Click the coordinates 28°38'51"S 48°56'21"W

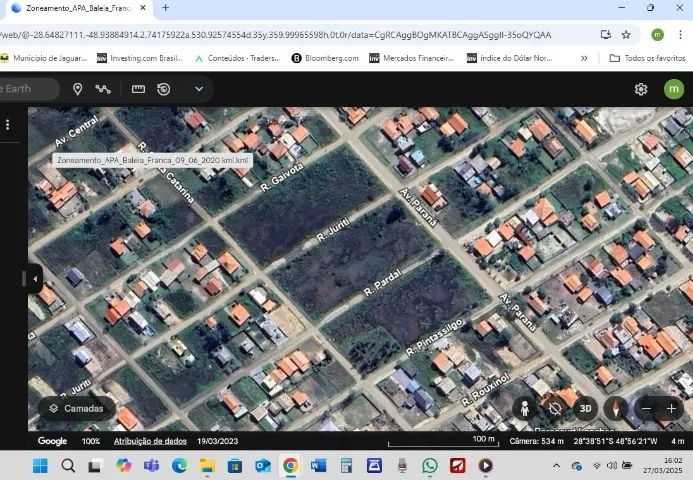point(615,441)
